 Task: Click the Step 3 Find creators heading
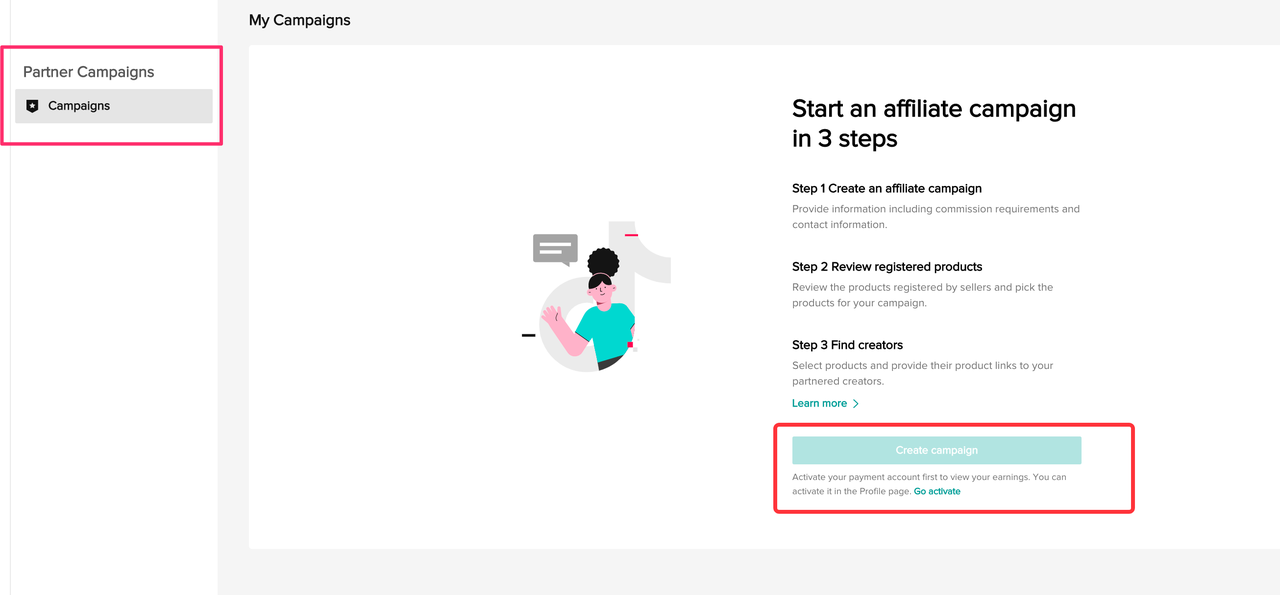point(847,345)
